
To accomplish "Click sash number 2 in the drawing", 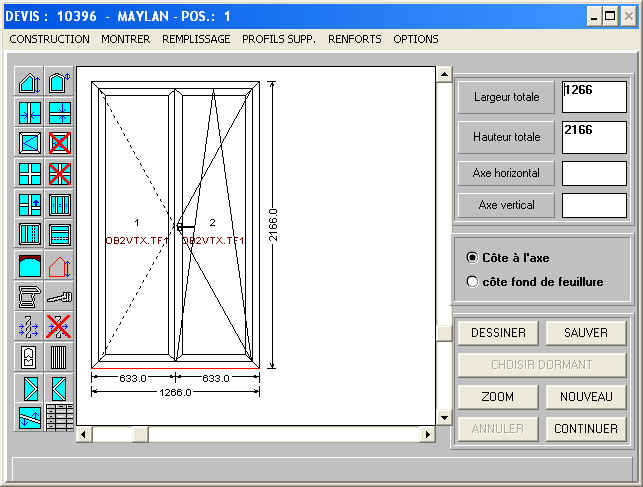I will point(212,222).
